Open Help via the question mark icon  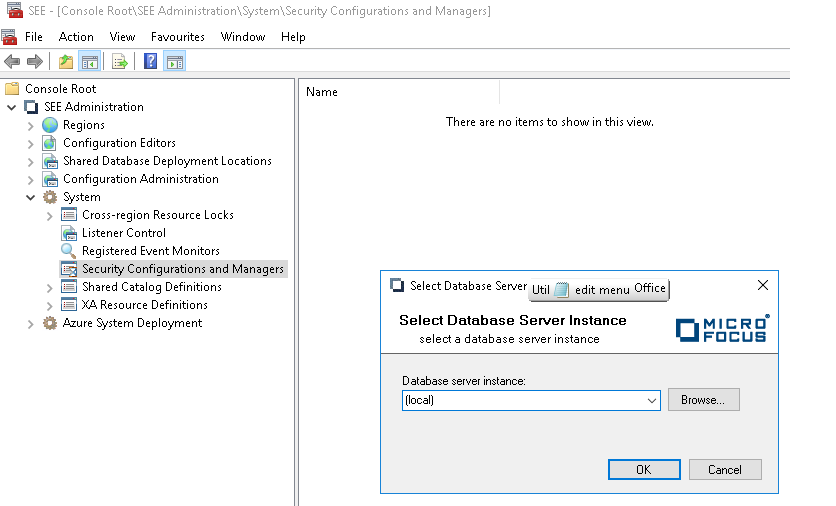[x=150, y=62]
